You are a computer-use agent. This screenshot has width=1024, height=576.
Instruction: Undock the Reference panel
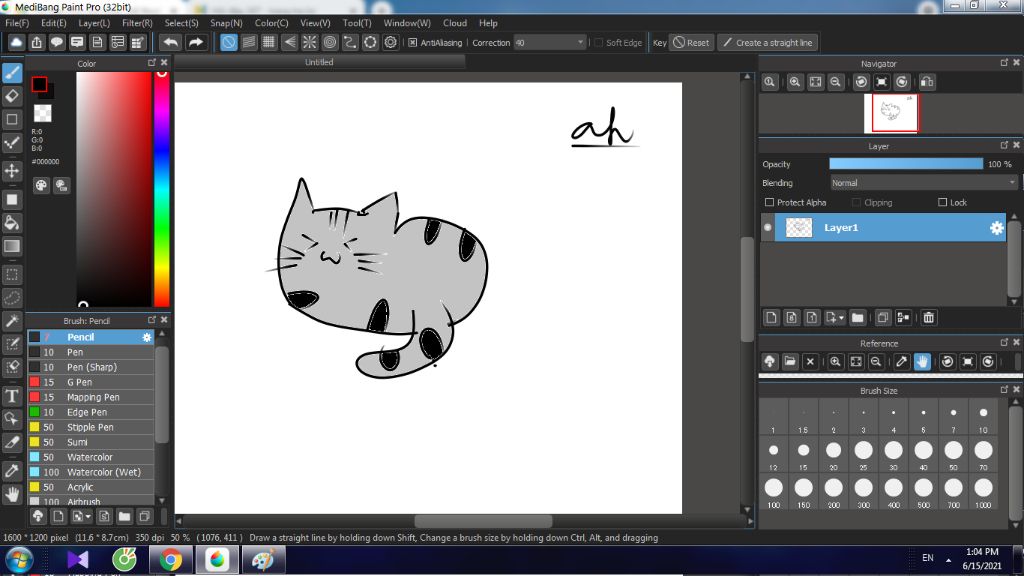tap(1004, 342)
